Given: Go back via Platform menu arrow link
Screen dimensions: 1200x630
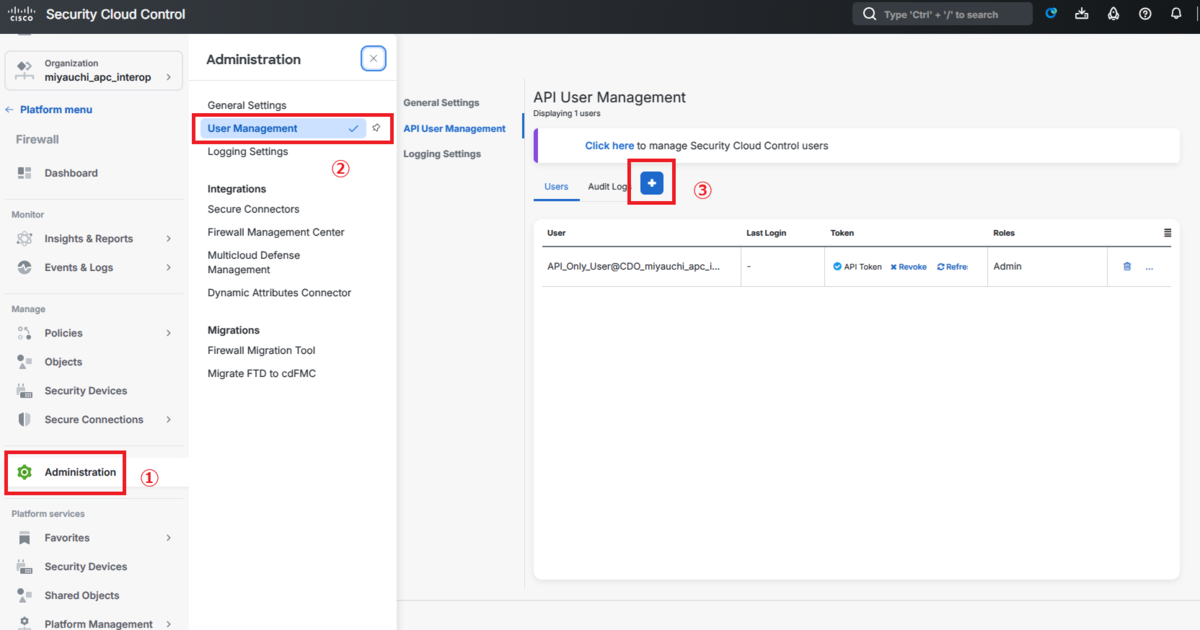Looking at the screenshot, I should [48, 110].
